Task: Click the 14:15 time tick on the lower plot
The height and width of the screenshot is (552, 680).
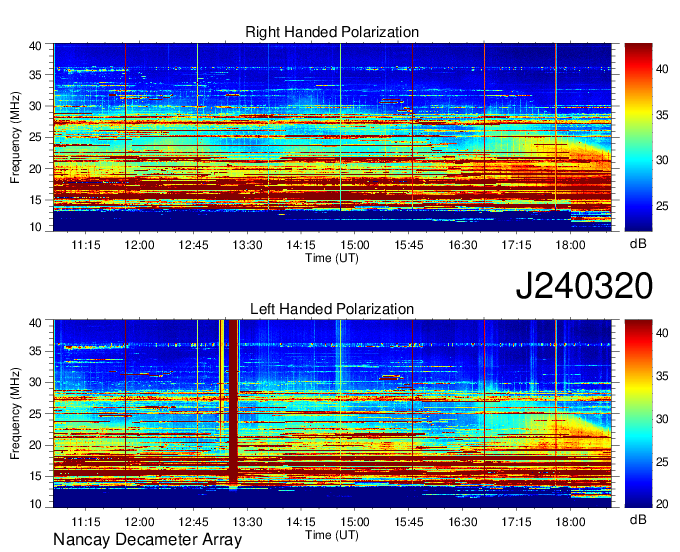Action: [301, 522]
